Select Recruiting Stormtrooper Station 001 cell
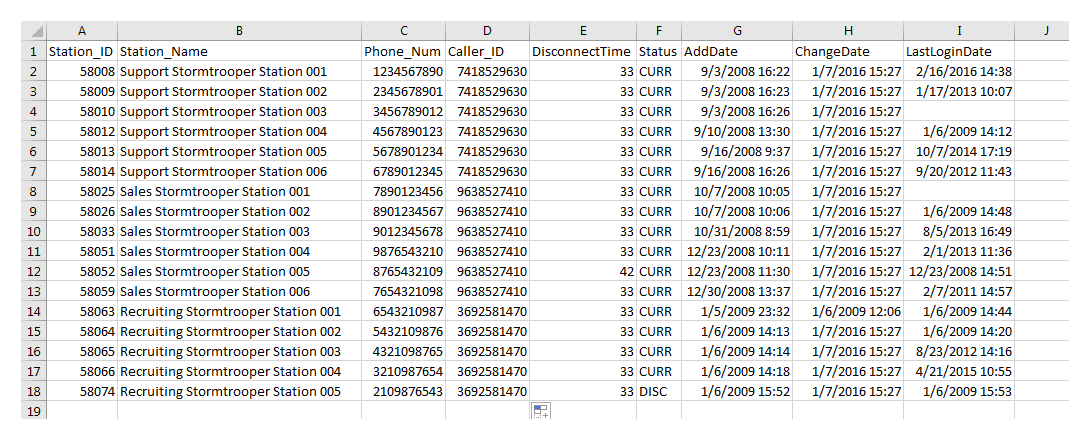Image resolution: width=1084 pixels, height=436 pixels. (239, 312)
